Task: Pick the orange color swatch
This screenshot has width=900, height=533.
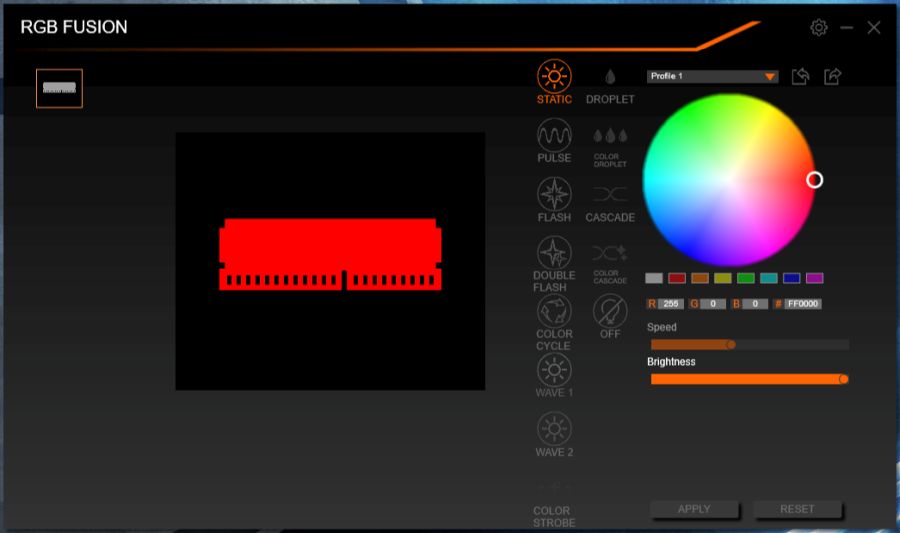Action: click(x=700, y=278)
